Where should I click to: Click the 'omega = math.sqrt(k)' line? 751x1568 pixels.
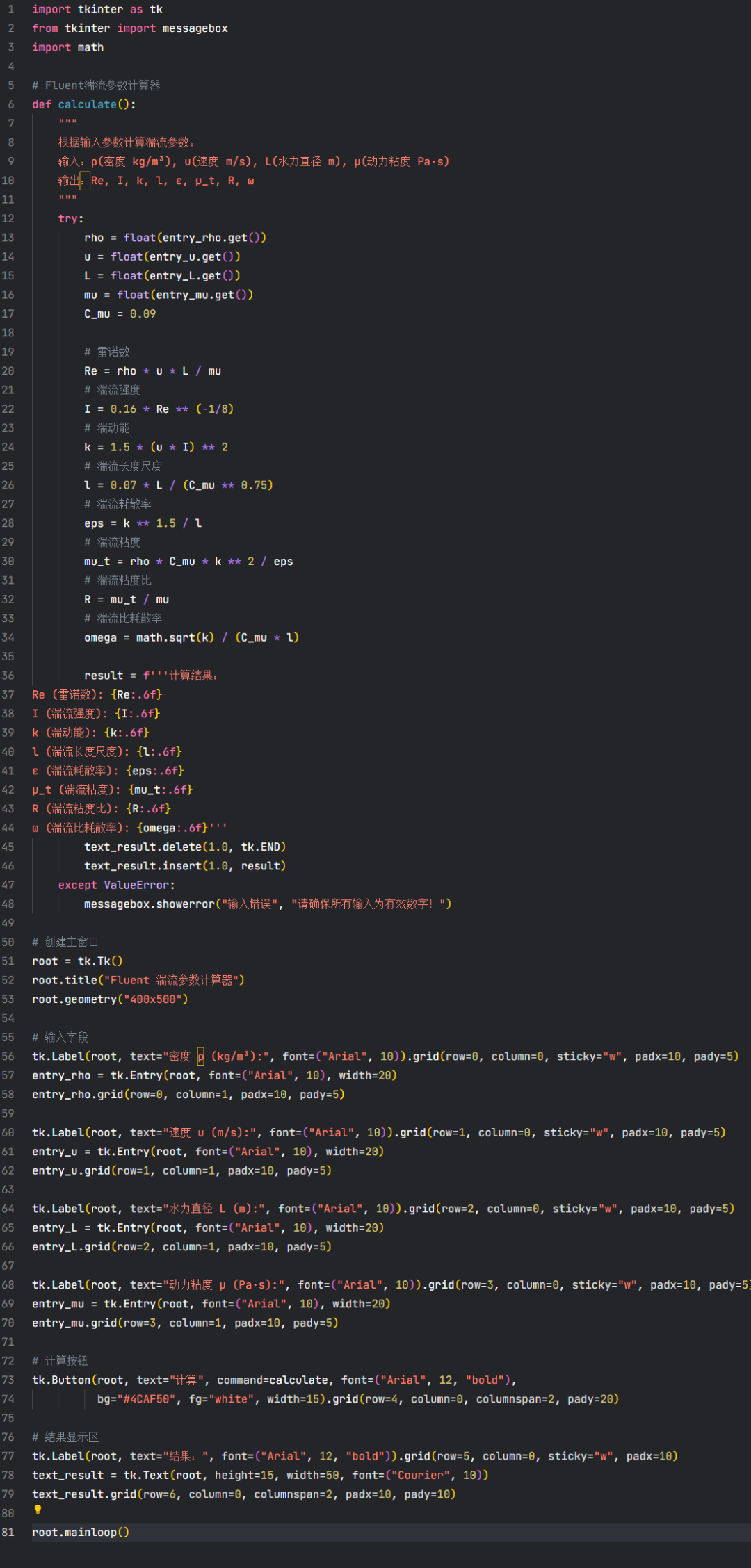click(192, 637)
